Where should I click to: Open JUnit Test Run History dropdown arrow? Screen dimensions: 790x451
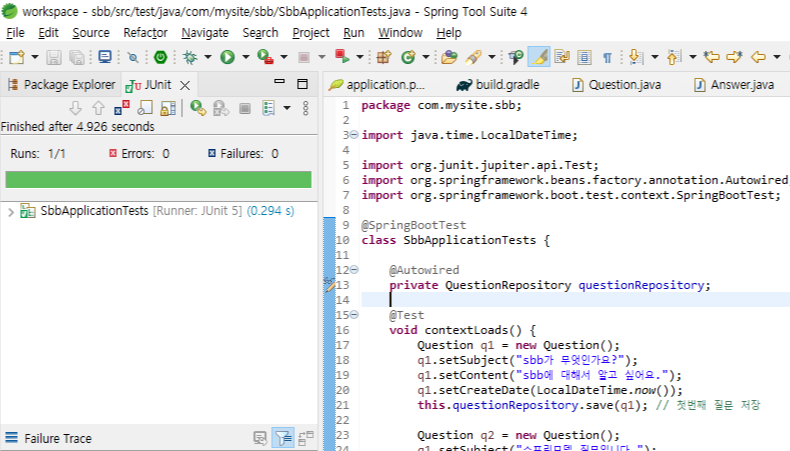287,108
